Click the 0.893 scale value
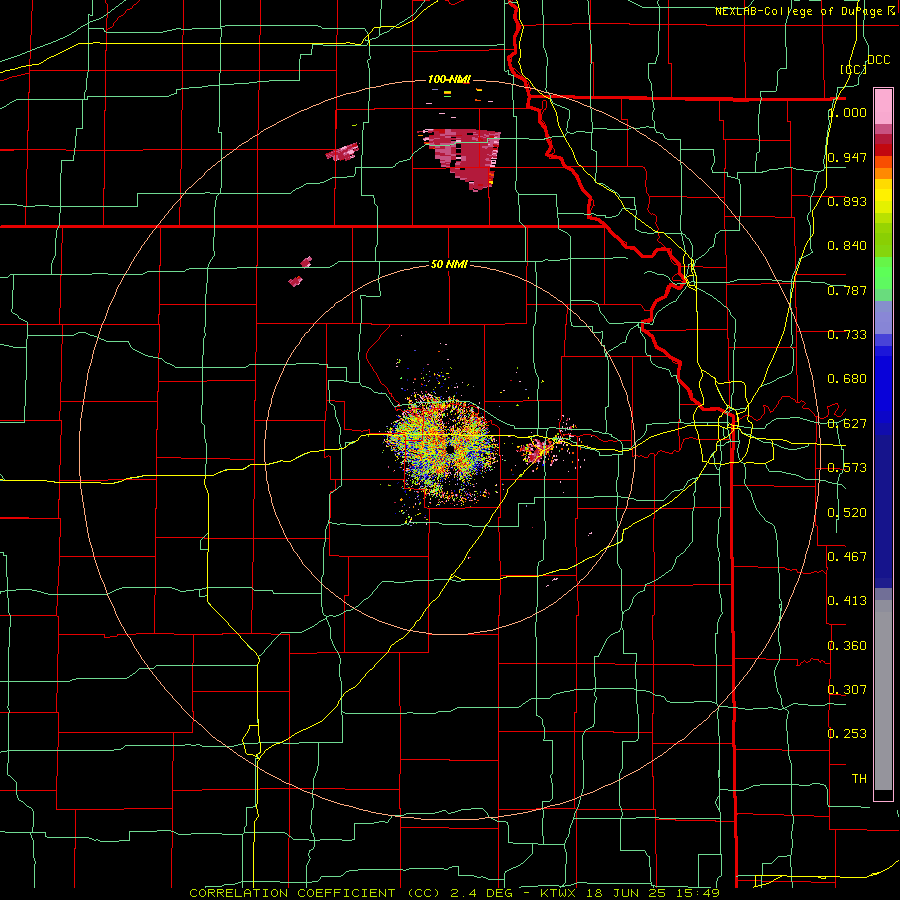This screenshot has height=900, width=900. [x=847, y=201]
